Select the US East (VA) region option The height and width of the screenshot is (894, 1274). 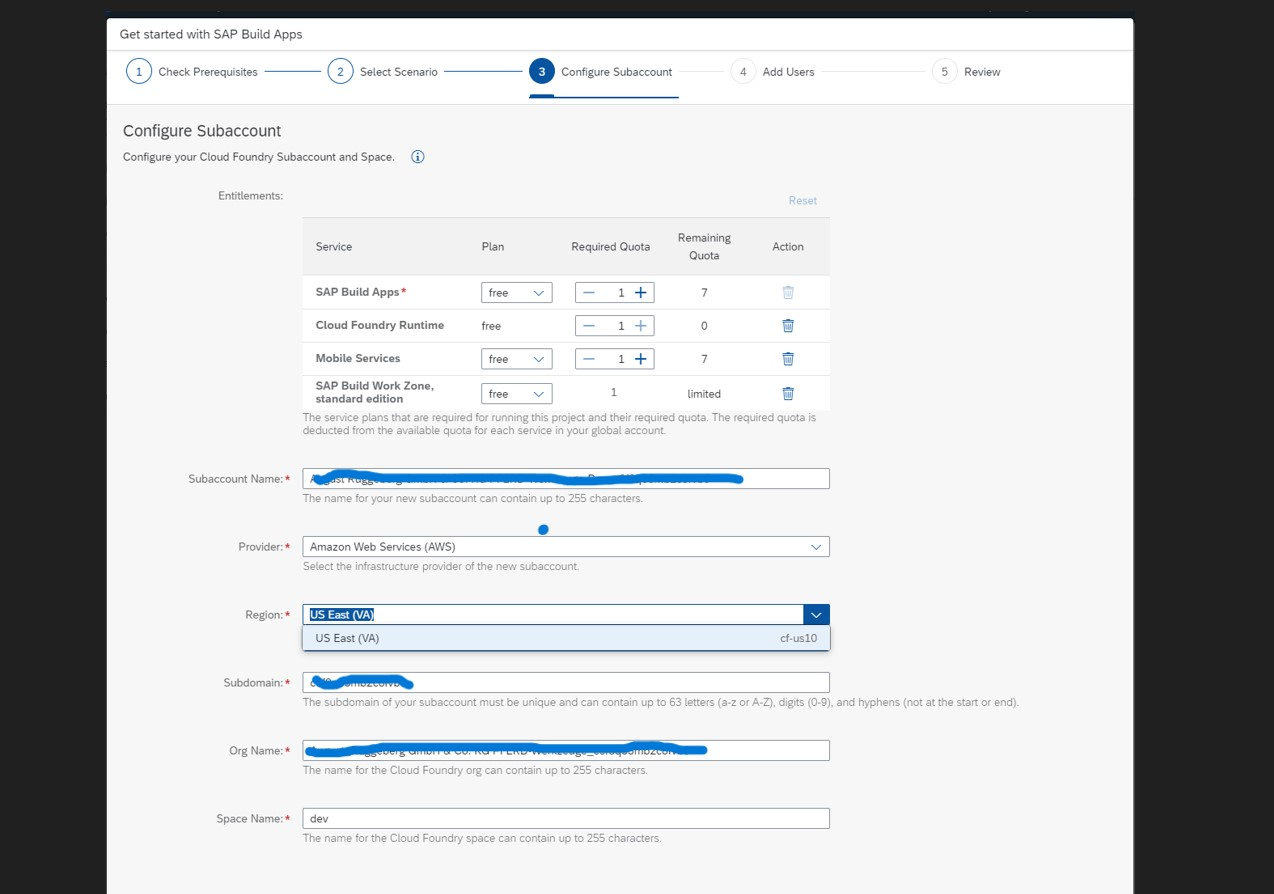tap(566, 638)
